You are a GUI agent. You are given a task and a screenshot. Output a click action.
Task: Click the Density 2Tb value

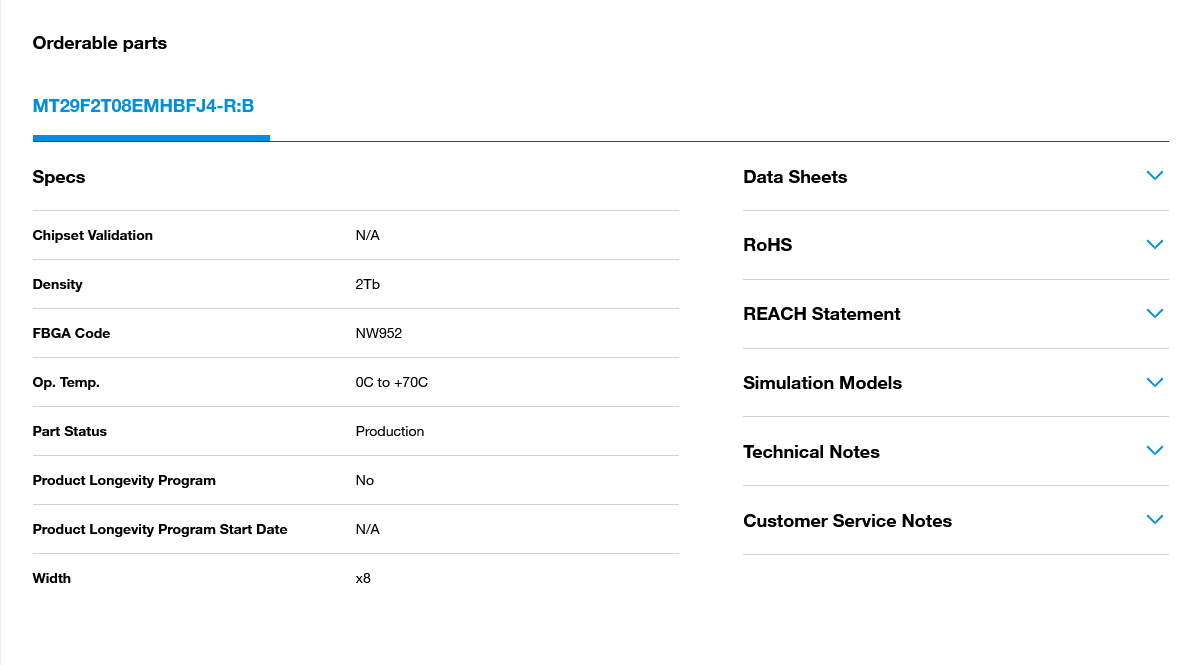coord(367,284)
